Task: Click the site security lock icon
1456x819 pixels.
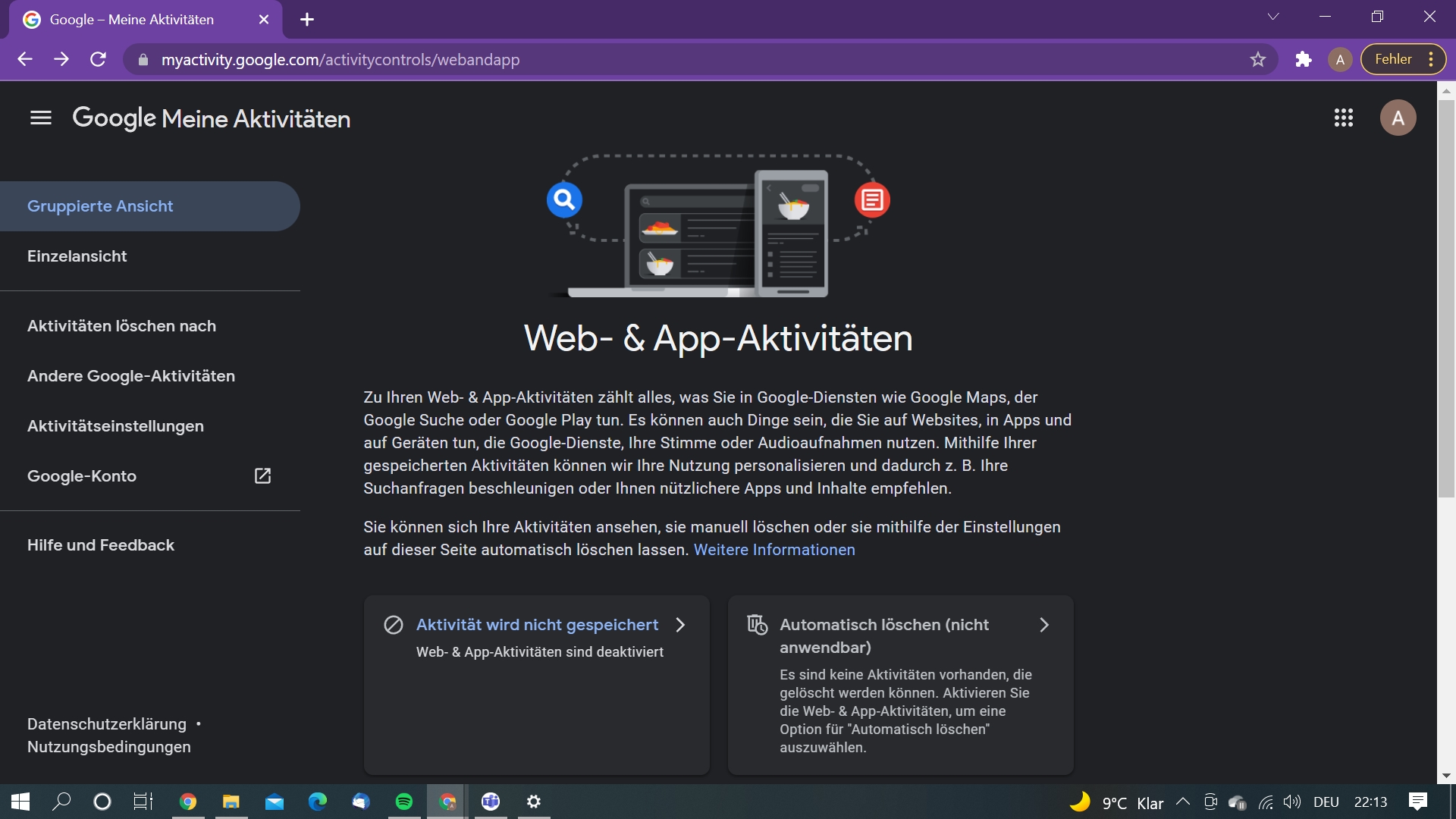Action: [x=142, y=60]
